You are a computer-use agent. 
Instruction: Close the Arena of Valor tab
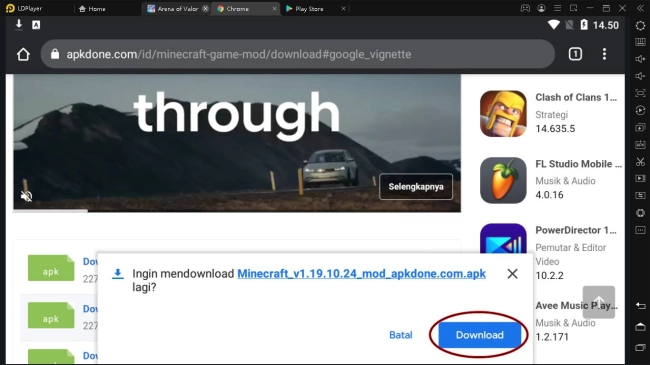(x=205, y=9)
